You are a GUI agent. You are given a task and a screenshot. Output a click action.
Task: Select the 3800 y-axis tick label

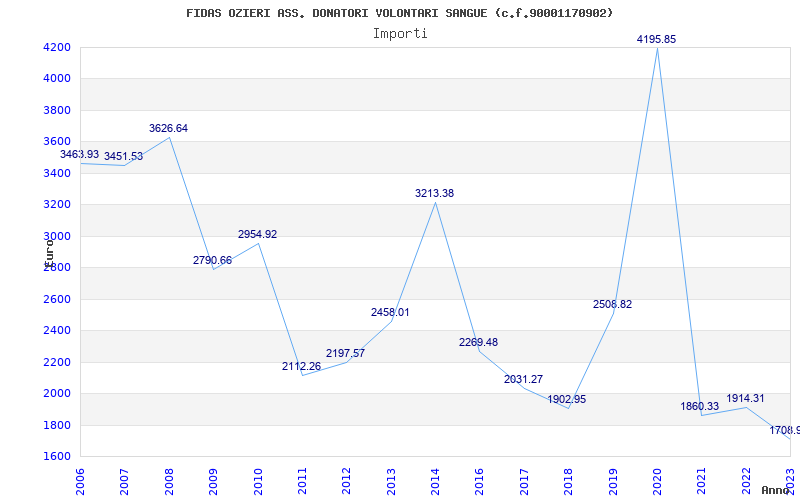coord(57,110)
